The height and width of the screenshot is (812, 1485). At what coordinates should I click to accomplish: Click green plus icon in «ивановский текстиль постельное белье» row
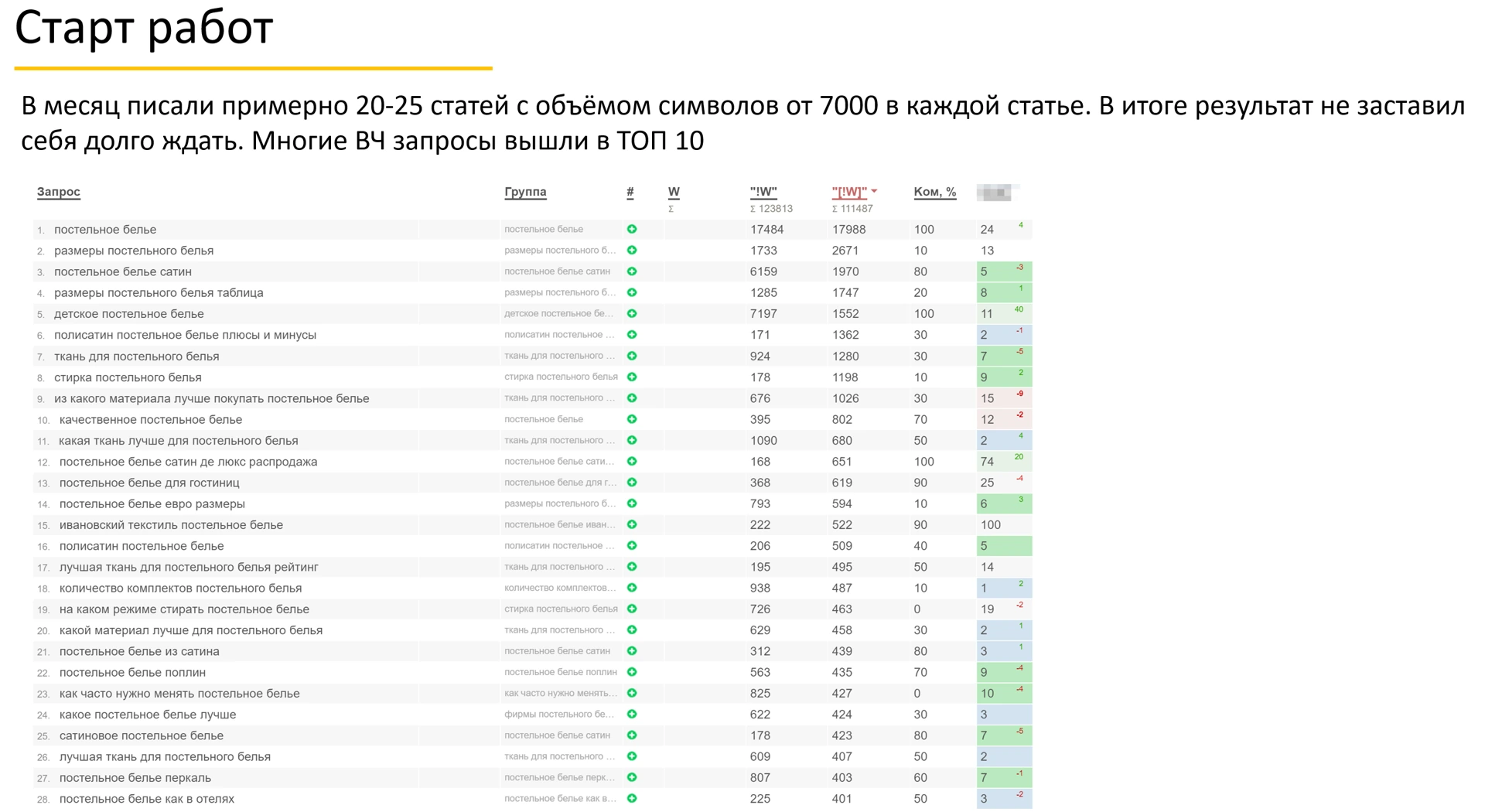click(x=632, y=525)
